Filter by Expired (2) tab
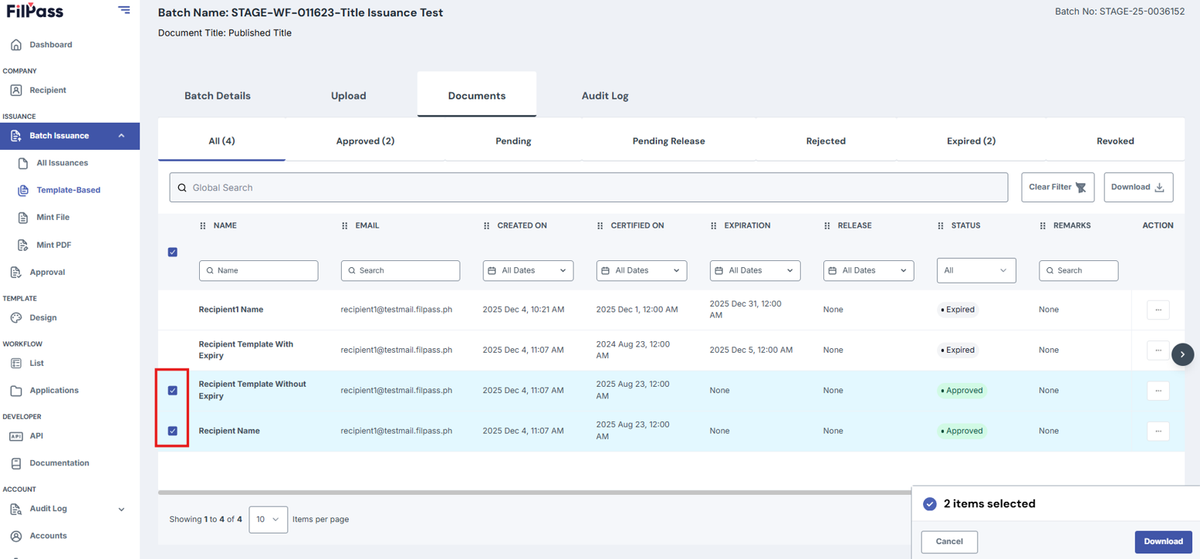Viewport: 1200px width, 559px height. pos(971,141)
